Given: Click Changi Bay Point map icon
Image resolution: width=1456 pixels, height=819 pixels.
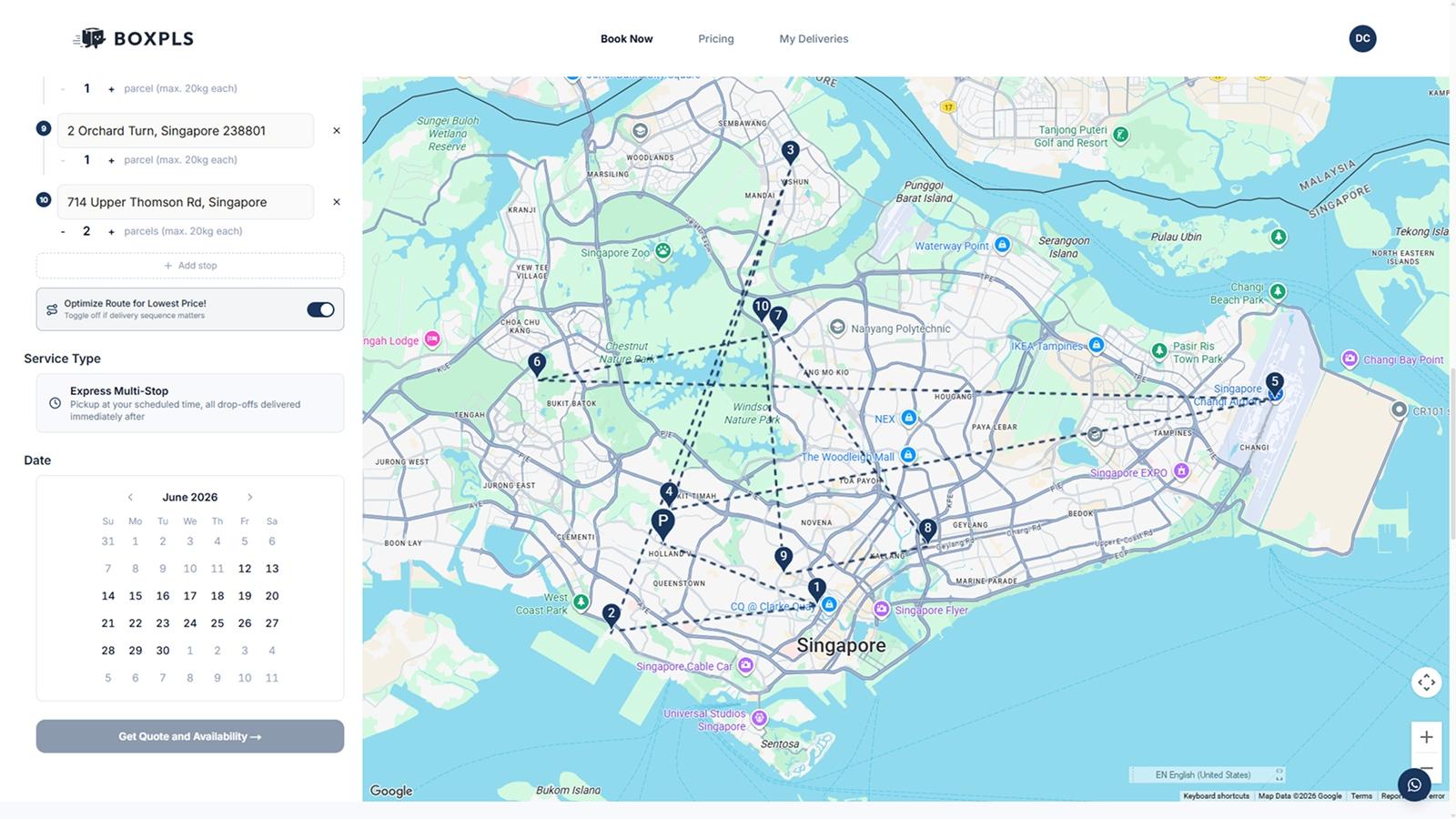Looking at the screenshot, I should pyautogui.click(x=1350, y=359).
